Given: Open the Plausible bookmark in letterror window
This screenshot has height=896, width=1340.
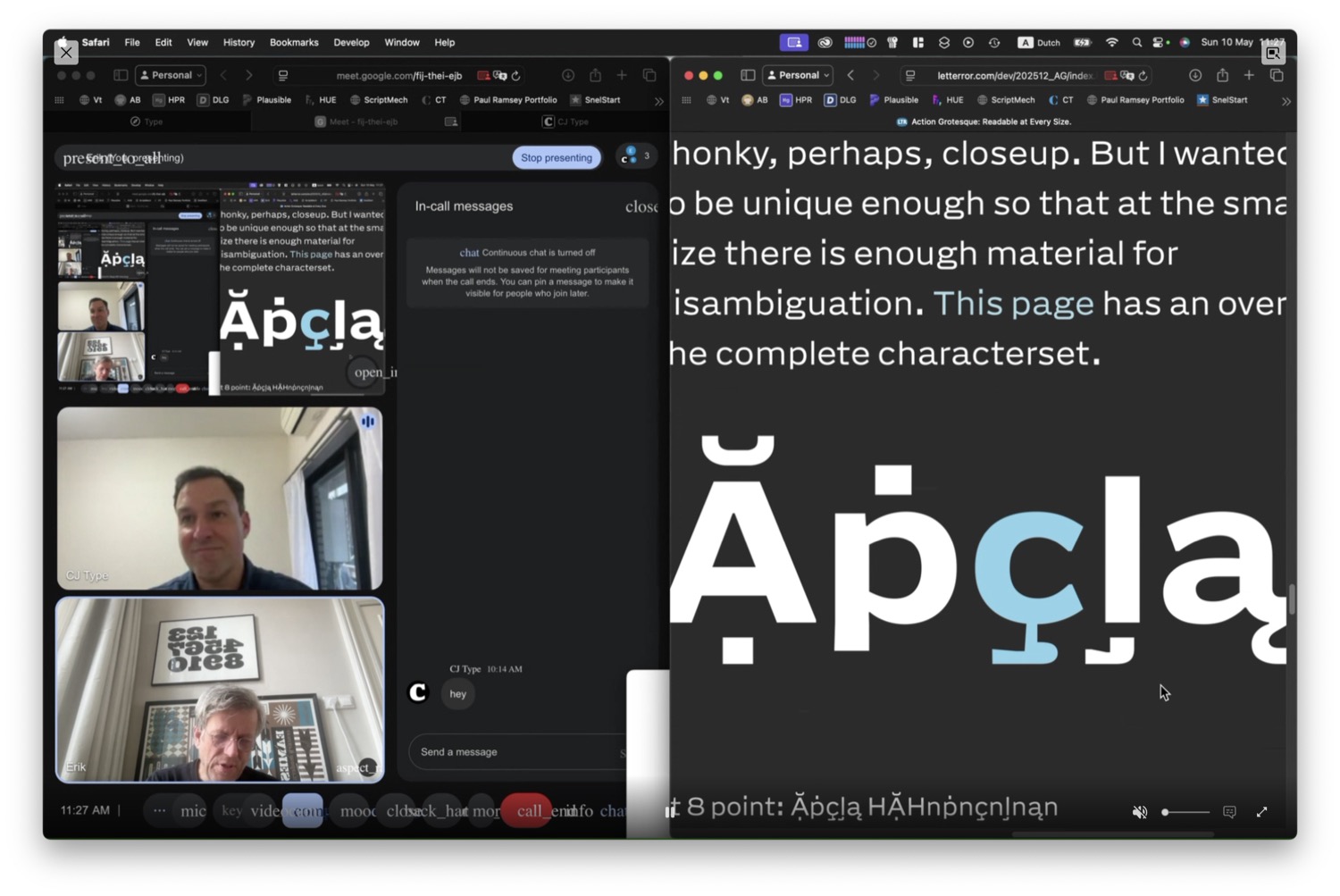Looking at the screenshot, I should pyautogui.click(x=893, y=100).
